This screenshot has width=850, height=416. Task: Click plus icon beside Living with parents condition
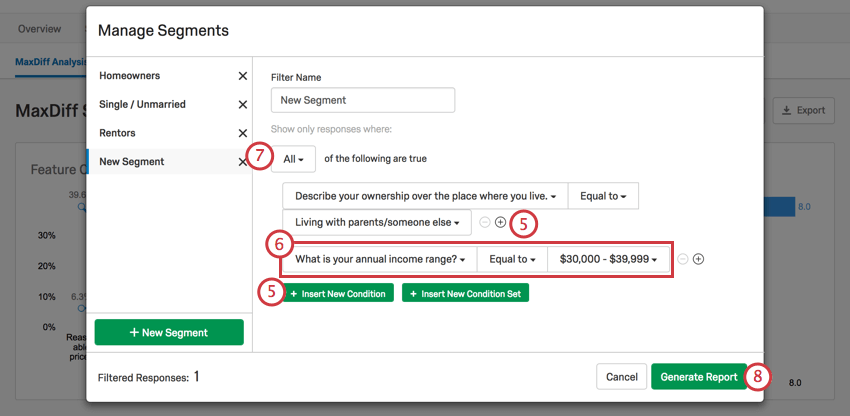tap(500, 222)
